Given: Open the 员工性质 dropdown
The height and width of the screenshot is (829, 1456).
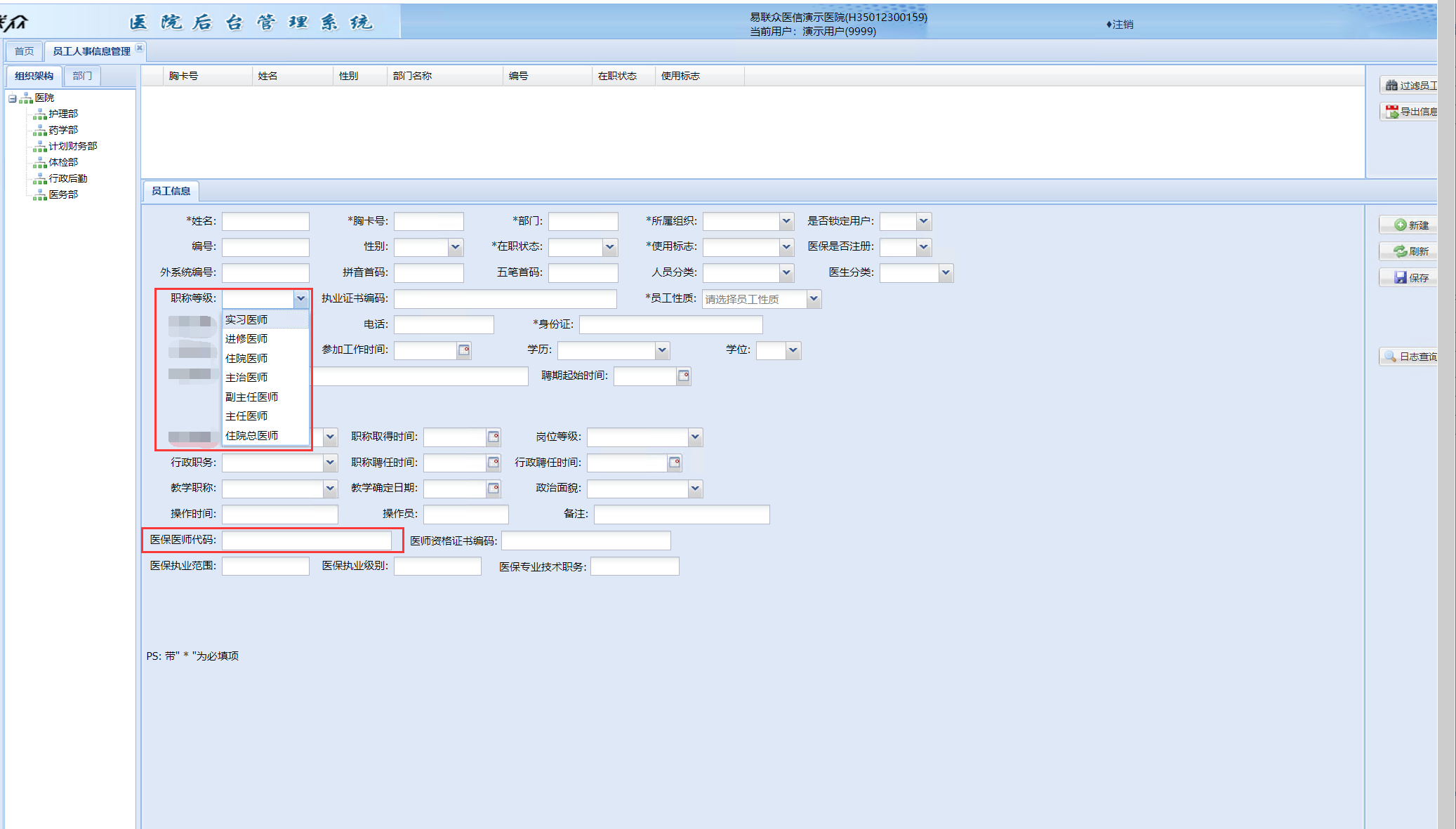Looking at the screenshot, I should pyautogui.click(x=814, y=299).
